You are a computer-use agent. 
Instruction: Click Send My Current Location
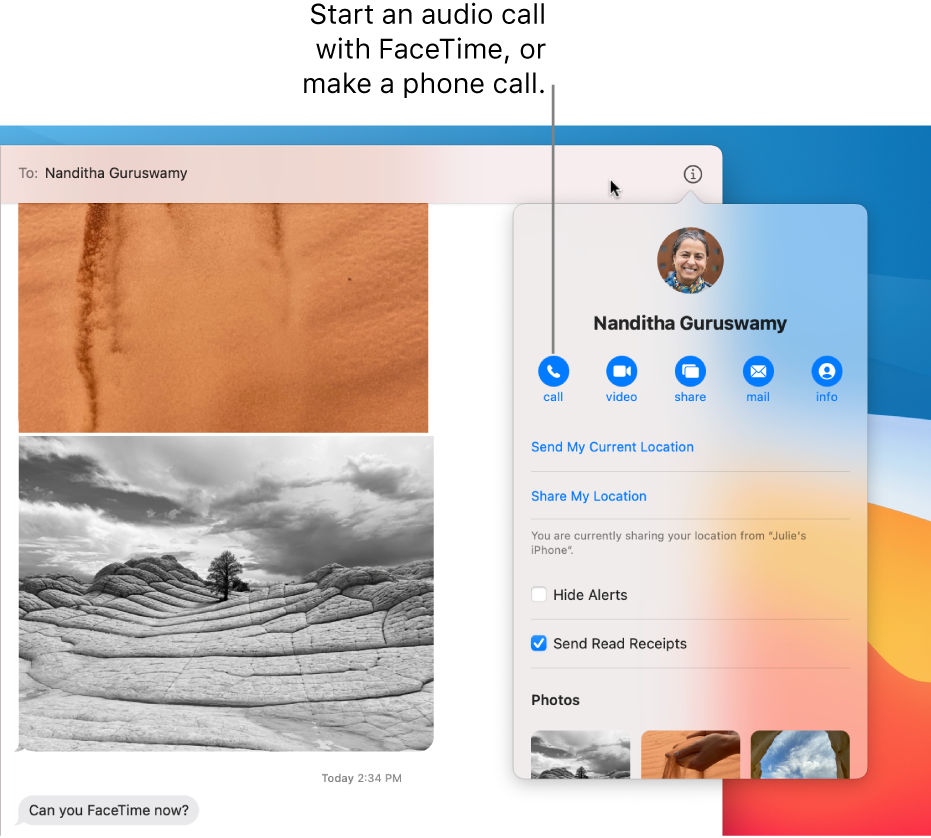612,447
